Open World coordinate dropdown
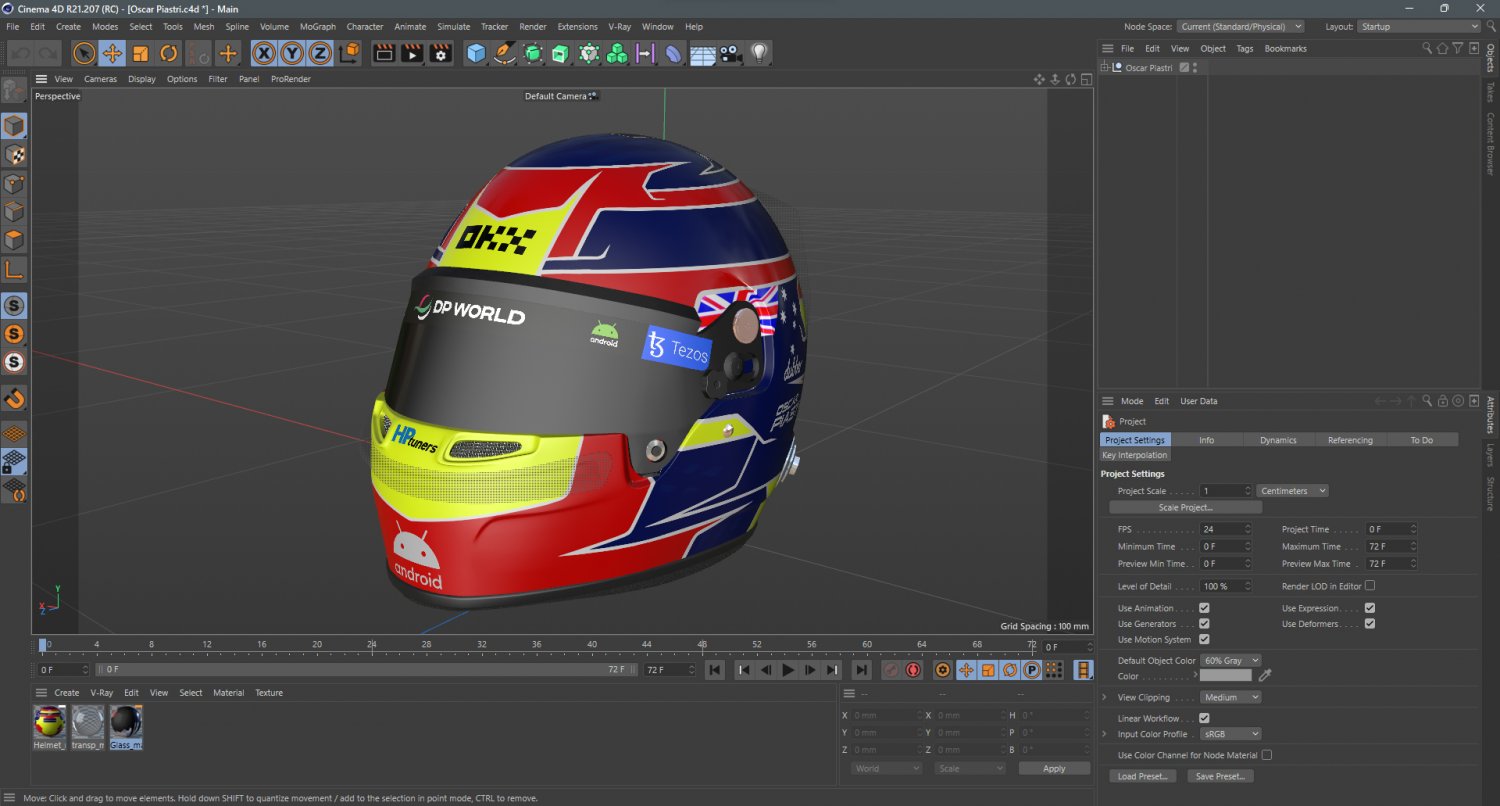This screenshot has width=1500, height=806. 886,769
